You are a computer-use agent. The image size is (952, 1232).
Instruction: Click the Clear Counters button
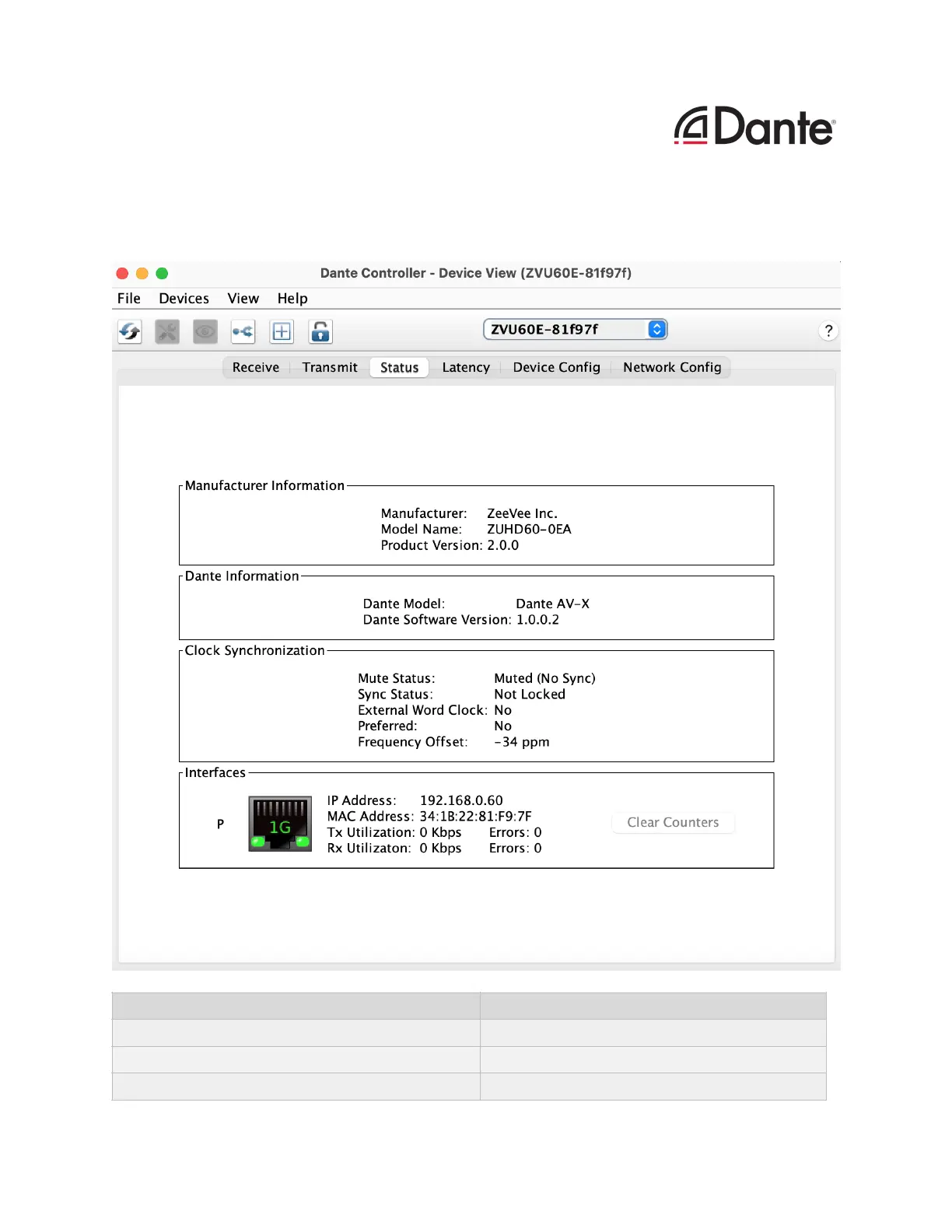click(673, 822)
